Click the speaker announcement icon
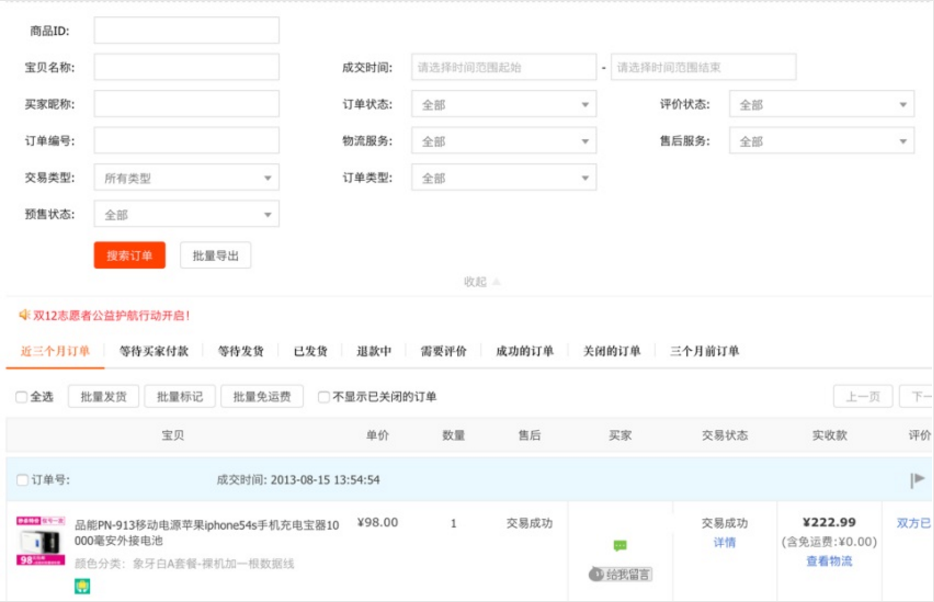The height and width of the screenshot is (602, 934). point(24,315)
